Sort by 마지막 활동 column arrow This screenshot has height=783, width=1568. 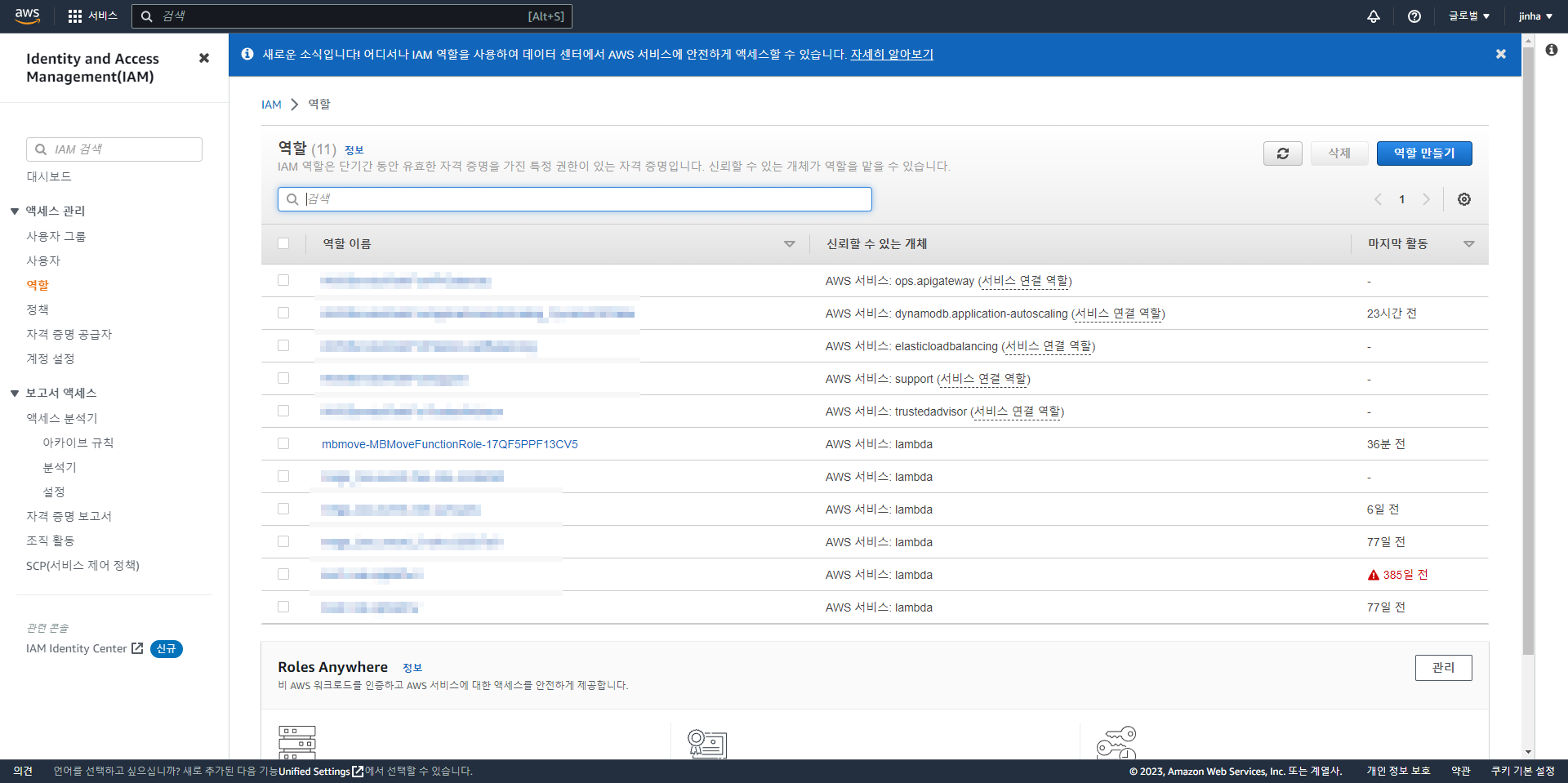coord(1469,244)
